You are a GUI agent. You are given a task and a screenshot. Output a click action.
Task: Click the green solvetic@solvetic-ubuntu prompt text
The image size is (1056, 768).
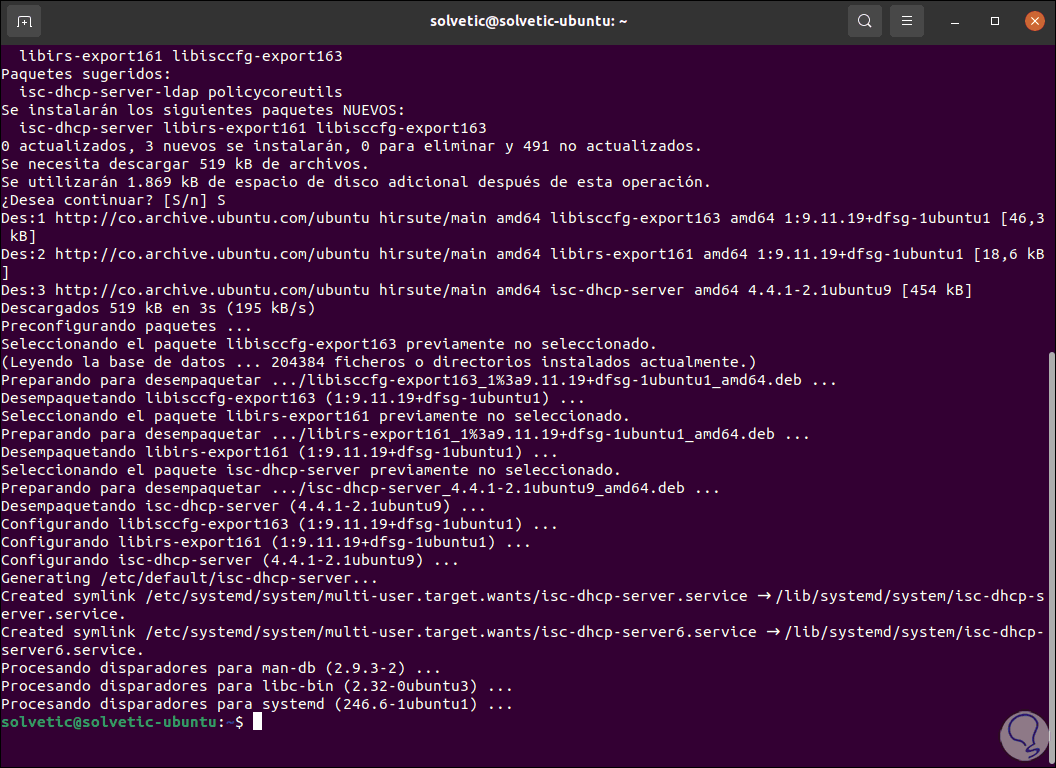click(109, 722)
